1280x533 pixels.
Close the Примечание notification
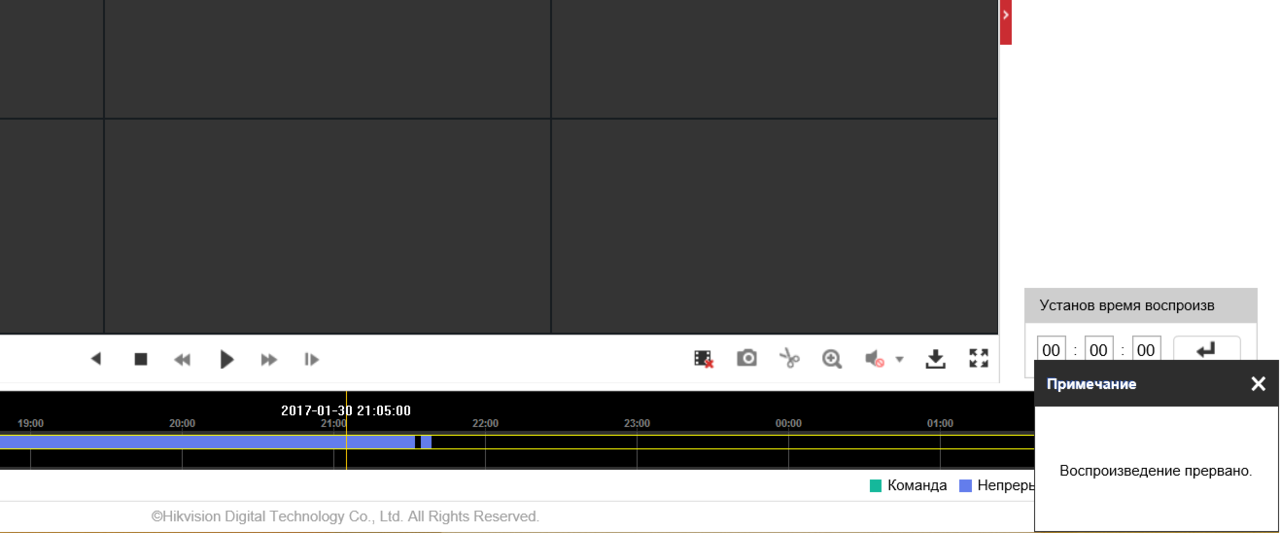[1258, 383]
